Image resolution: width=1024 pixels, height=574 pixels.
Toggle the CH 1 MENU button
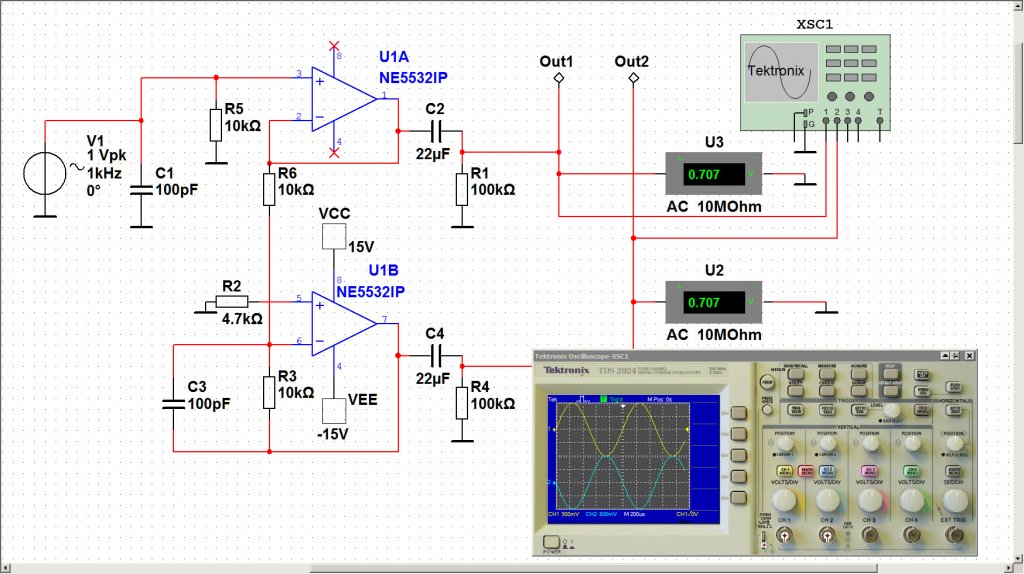coord(784,470)
